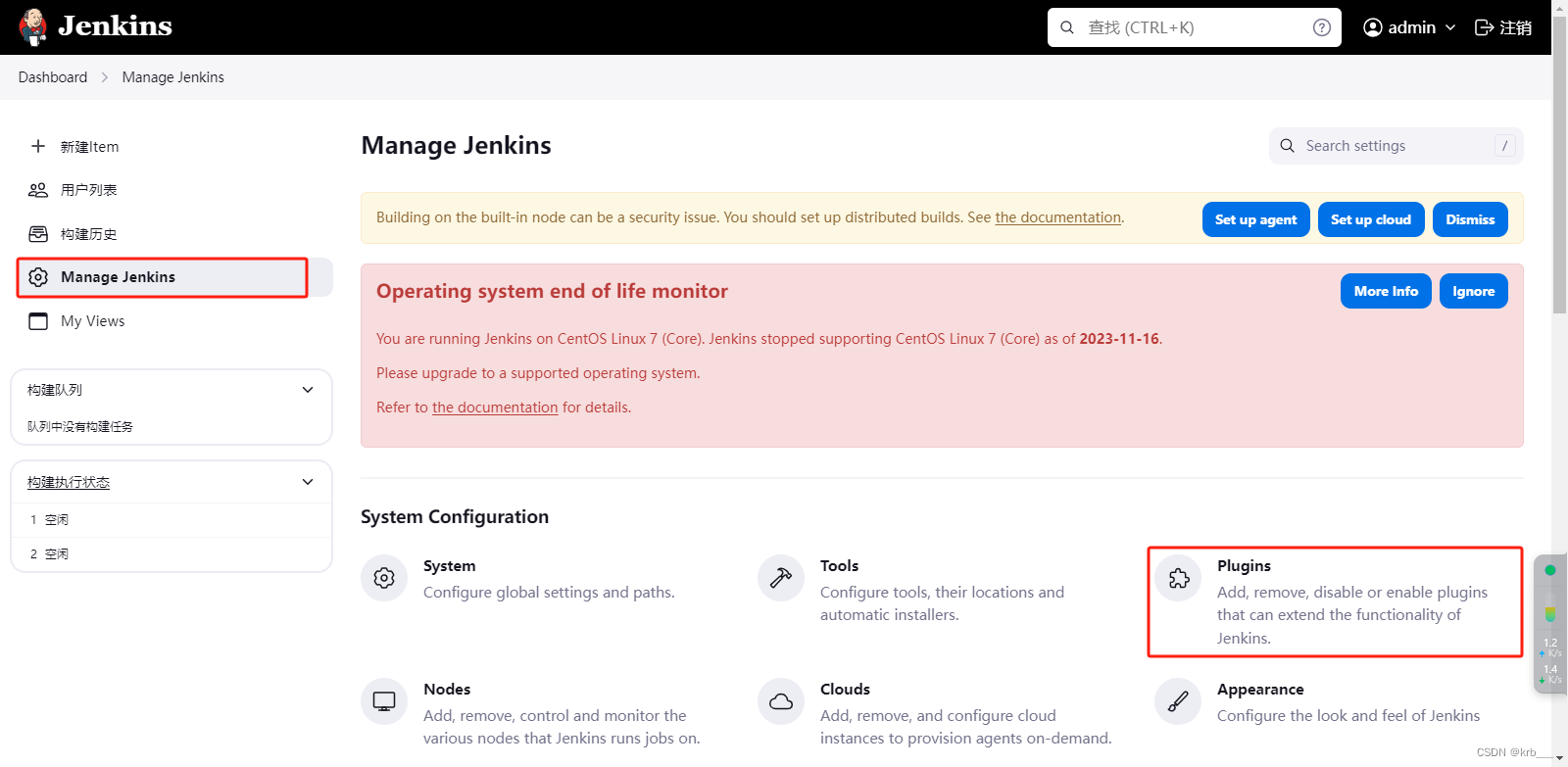Go to Dashboard breadcrumb
Viewport: 1568px width, 767px height.
click(53, 77)
